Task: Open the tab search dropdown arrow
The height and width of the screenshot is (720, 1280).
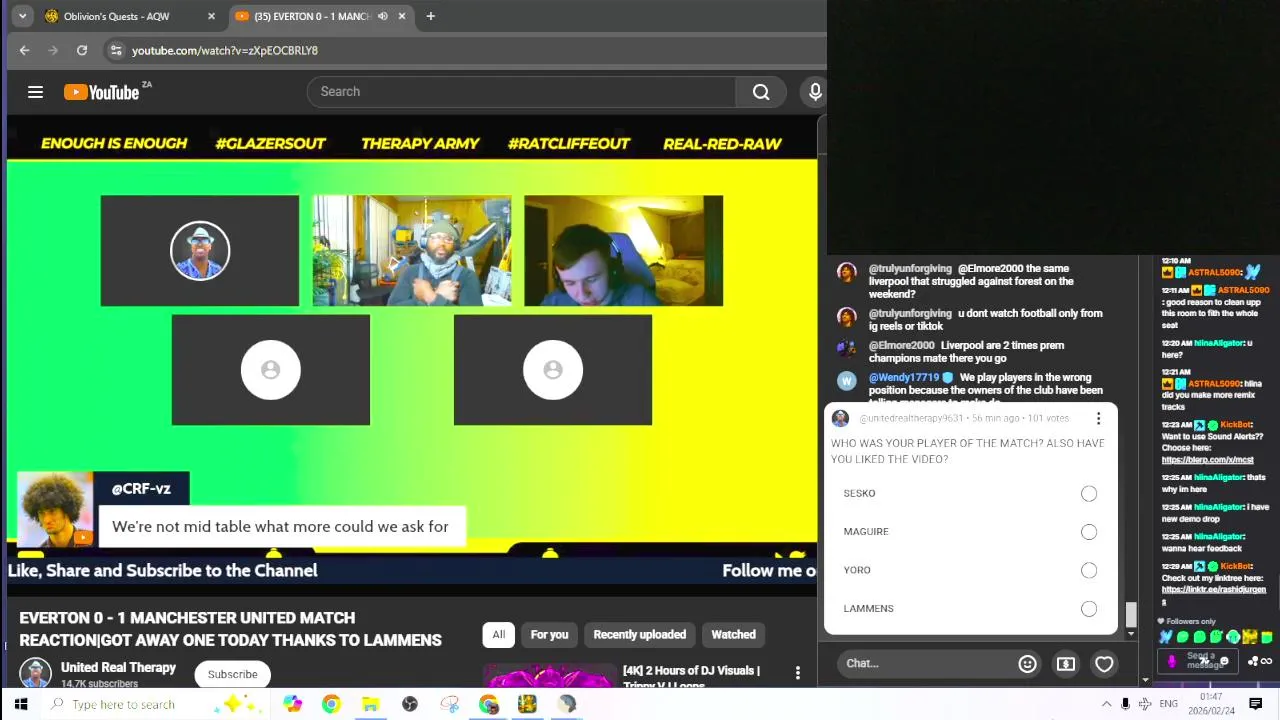Action: tap(21, 16)
